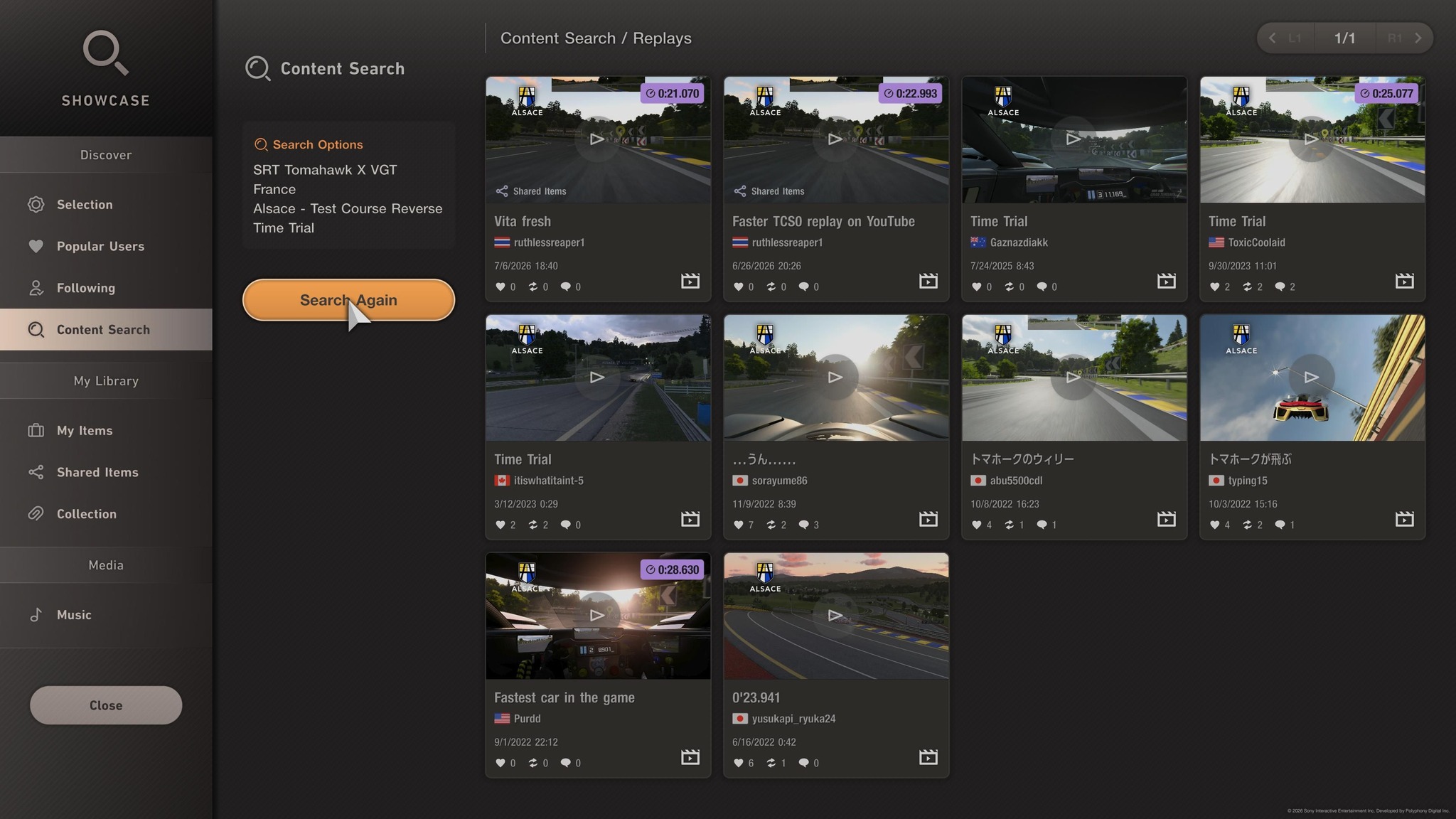
Task: Open user profile Gaznazdiakk
Action: point(1010,242)
